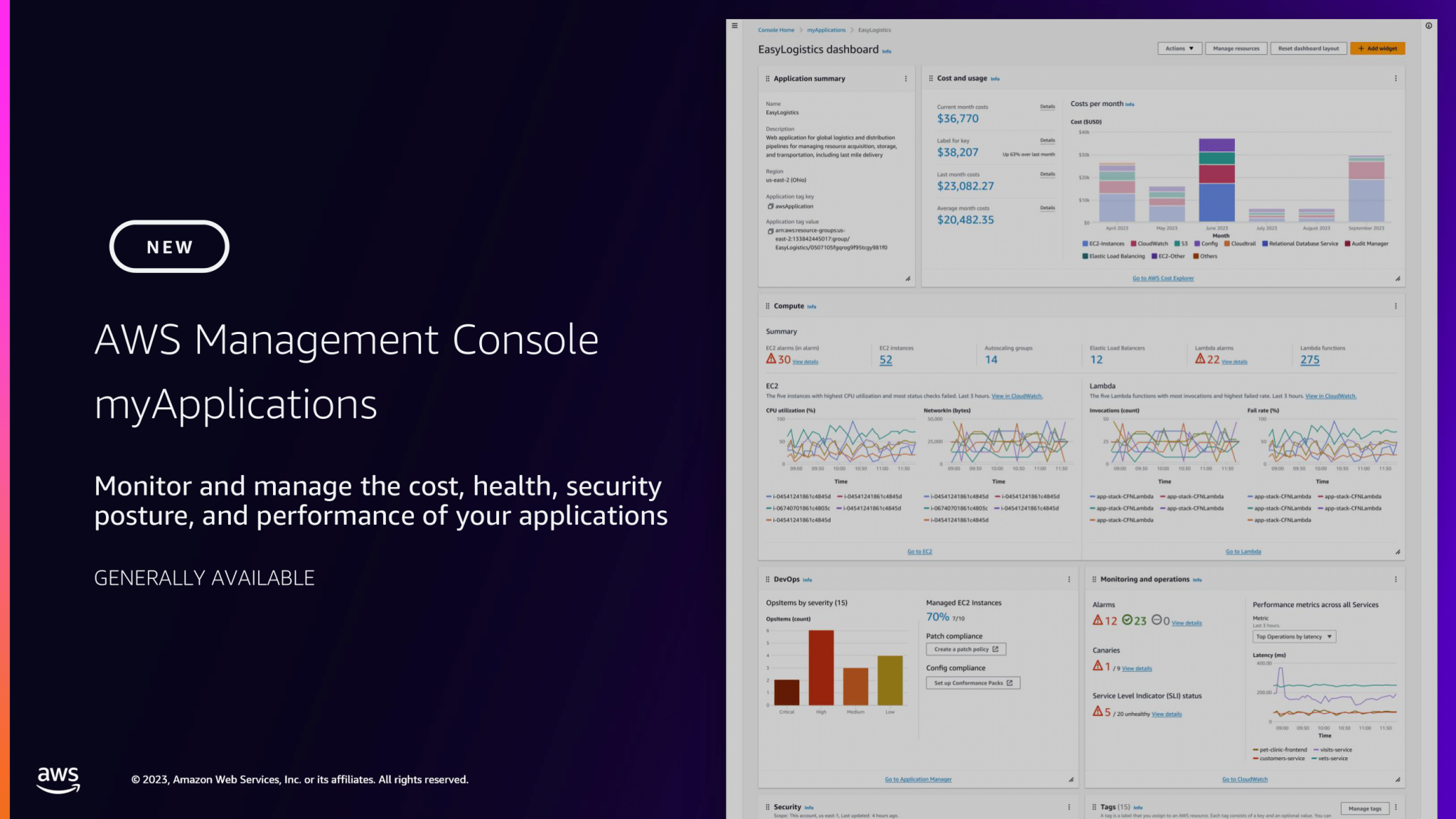Open Compute widget kebab menu

pyautogui.click(x=1396, y=306)
